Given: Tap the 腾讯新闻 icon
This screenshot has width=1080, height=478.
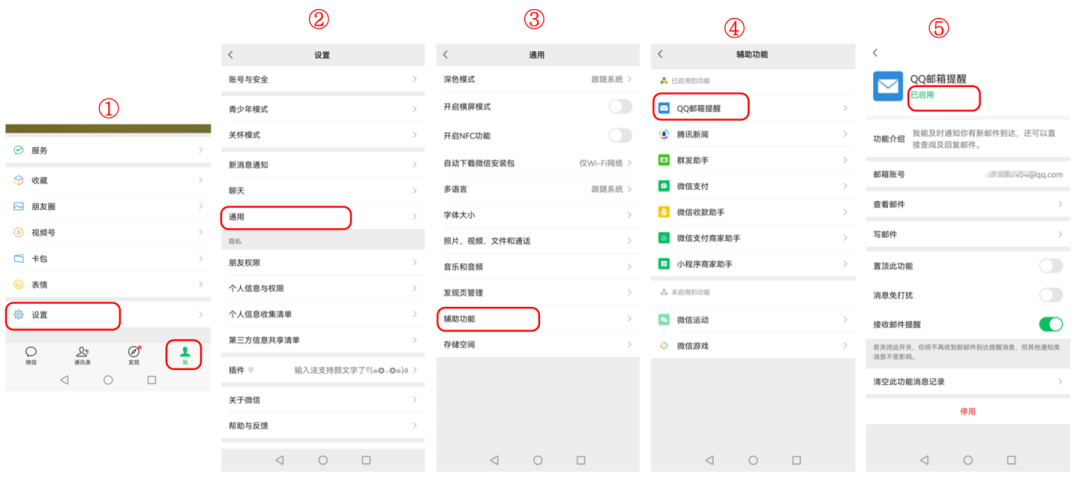Looking at the screenshot, I should tap(664, 134).
